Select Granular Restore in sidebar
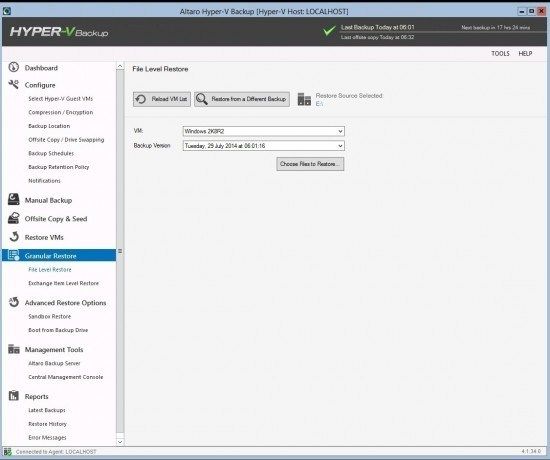This screenshot has height=460, width=550. pos(59,255)
